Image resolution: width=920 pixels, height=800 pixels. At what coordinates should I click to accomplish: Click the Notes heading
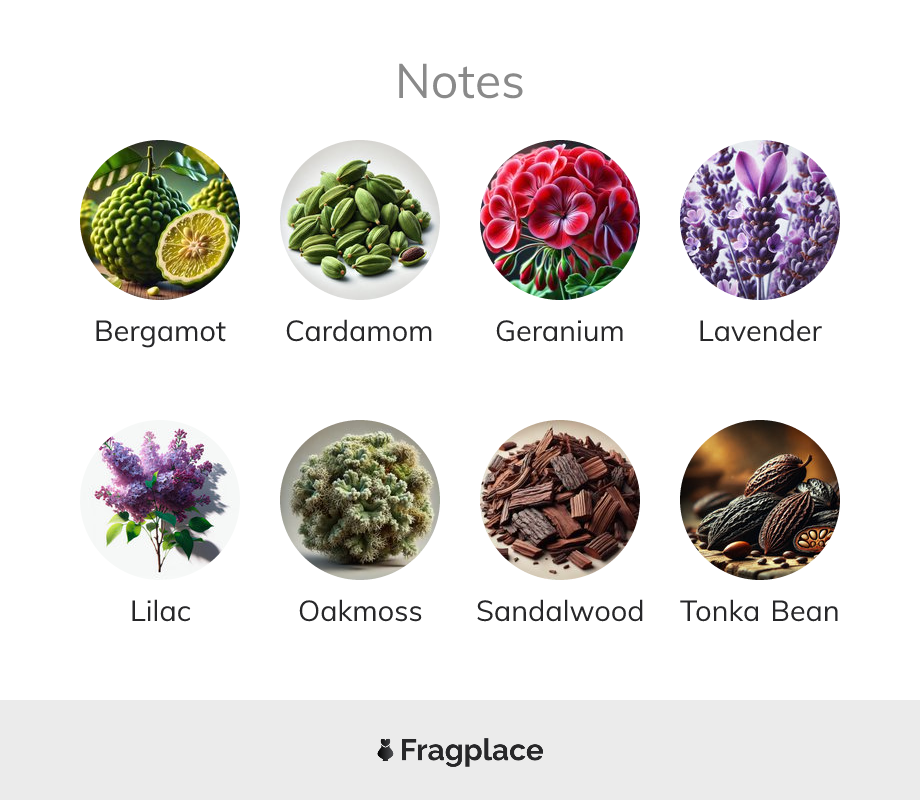(x=460, y=82)
